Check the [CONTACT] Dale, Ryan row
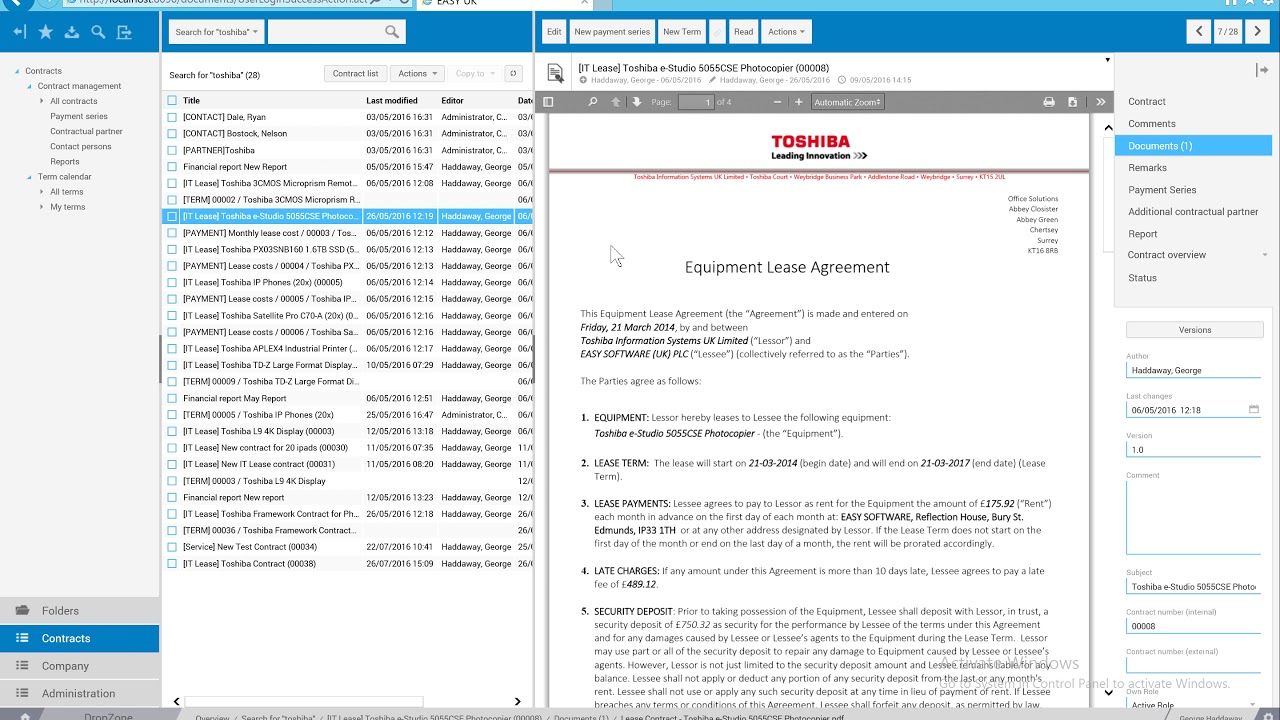Viewport: 1280px width, 720px height. pos(172,117)
